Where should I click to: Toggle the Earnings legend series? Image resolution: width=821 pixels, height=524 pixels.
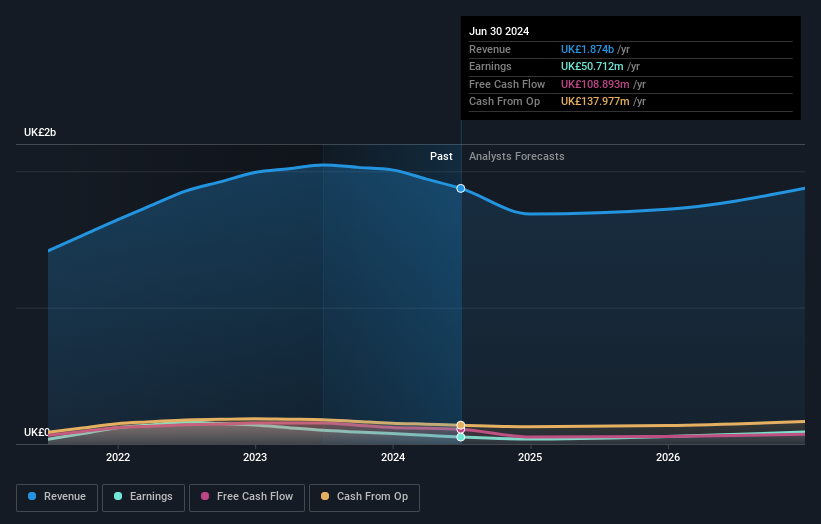click(x=143, y=497)
